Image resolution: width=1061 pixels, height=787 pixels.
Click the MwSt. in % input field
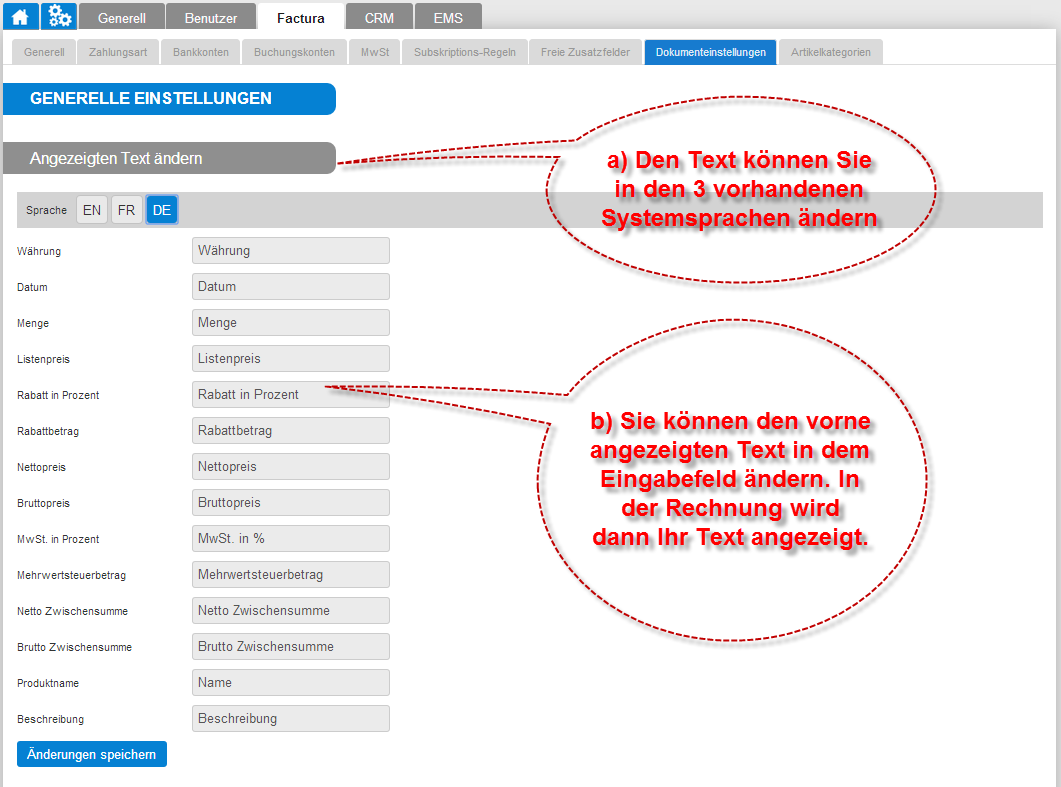(x=290, y=539)
